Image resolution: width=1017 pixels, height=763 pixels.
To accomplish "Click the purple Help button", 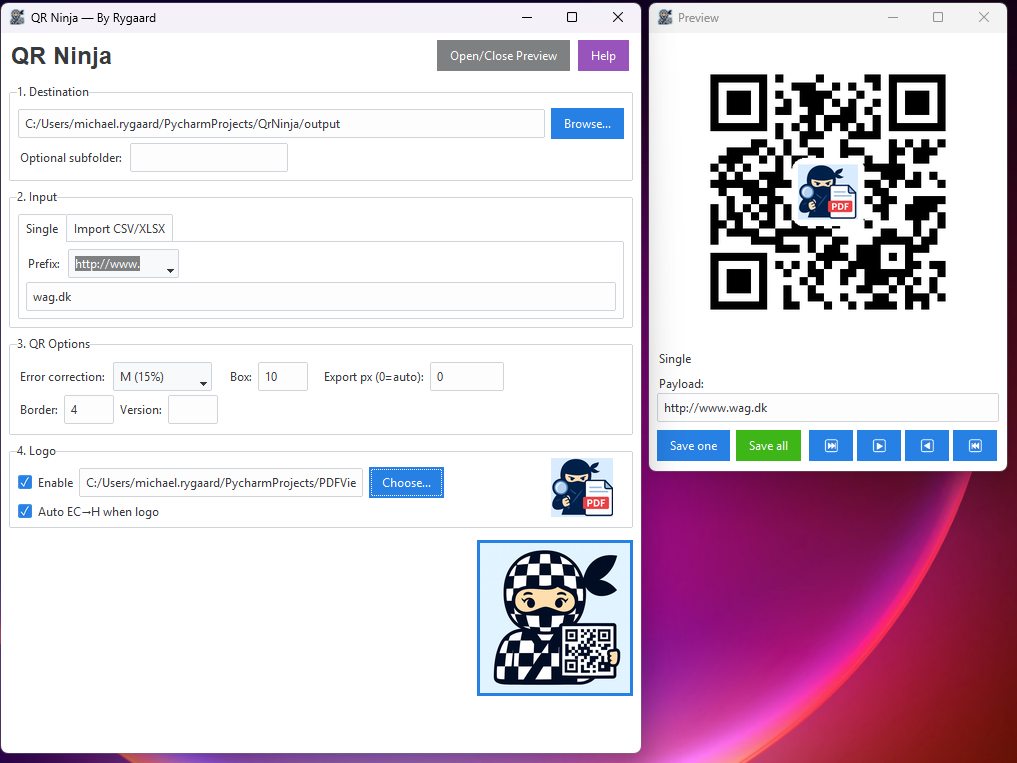I will click(603, 56).
